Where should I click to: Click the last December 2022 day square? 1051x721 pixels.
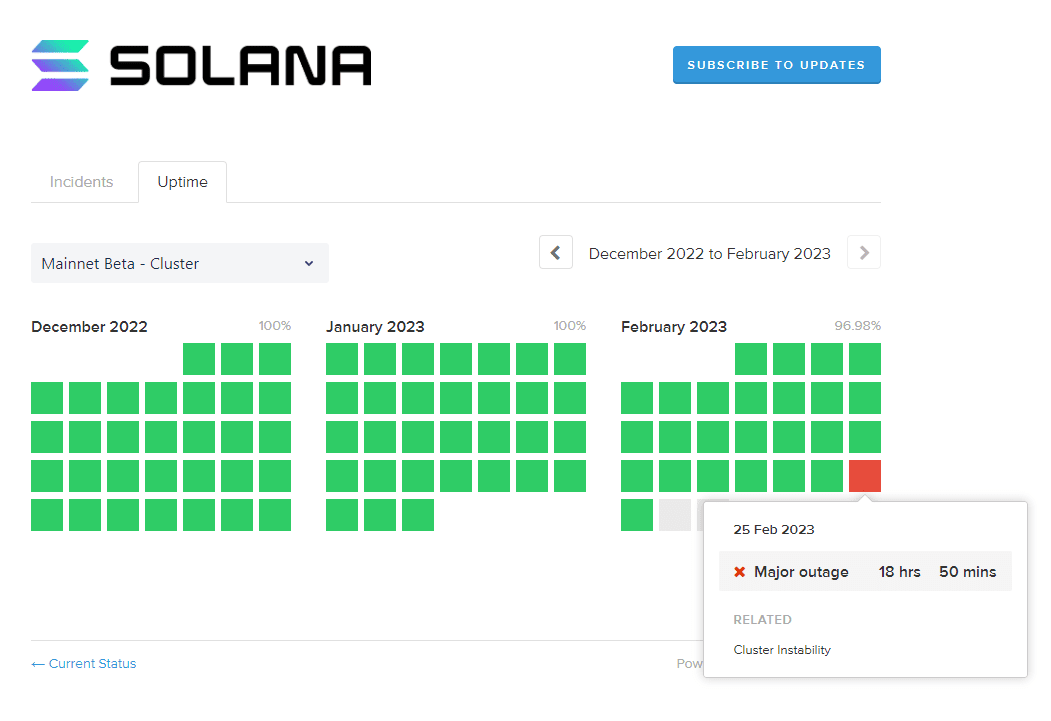(275, 515)
